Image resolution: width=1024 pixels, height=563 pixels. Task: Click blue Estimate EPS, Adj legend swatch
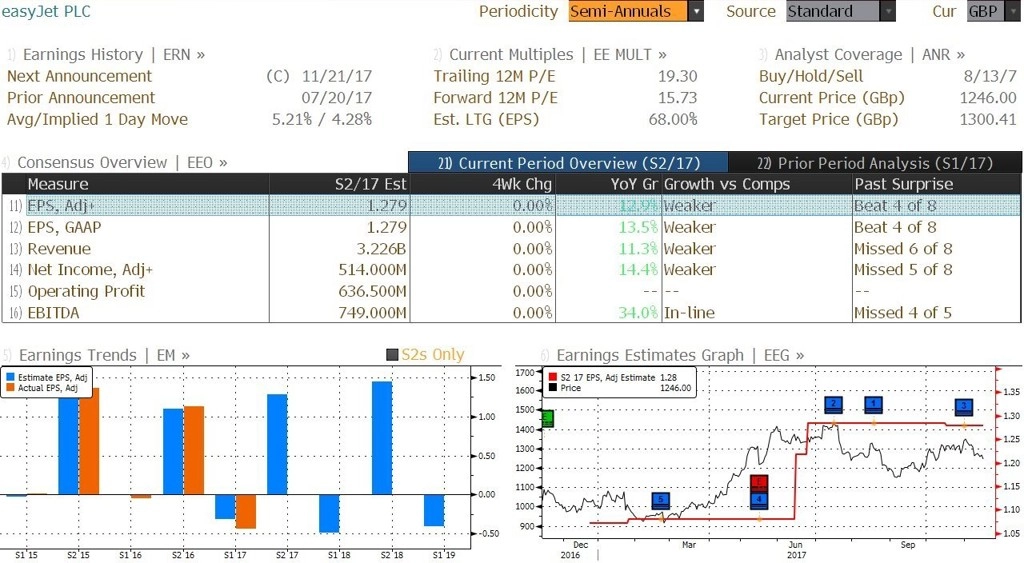click(10, 378)
